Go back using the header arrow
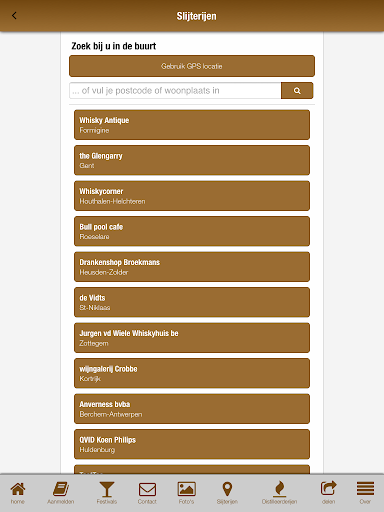The width and height of the screenshot is (384, 512). click(x=14, y=16)
